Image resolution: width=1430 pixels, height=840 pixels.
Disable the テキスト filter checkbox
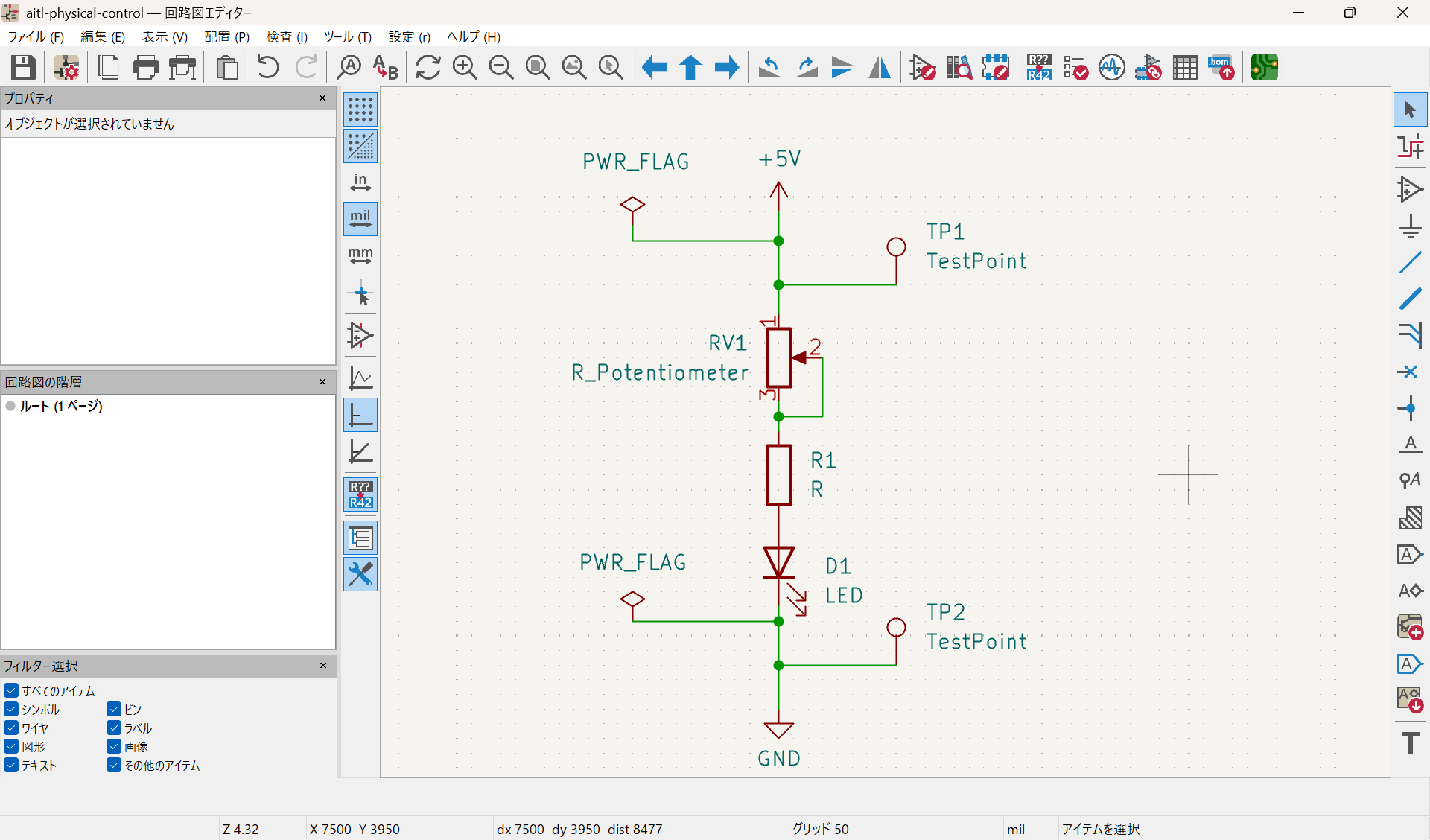10,765
